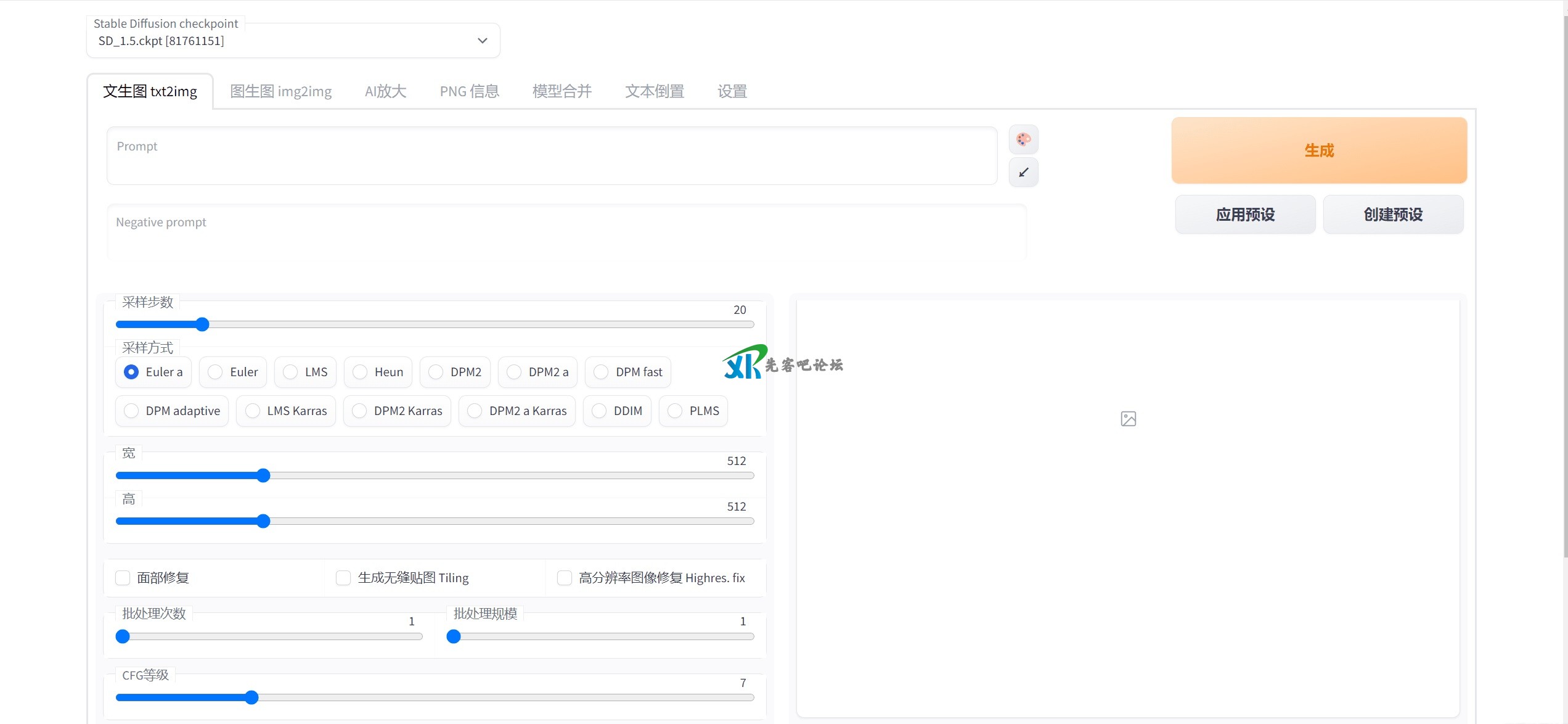Viewport: 1568px width, 724px height.
Task: Click the CFG等级 slider handle
Action: (251, 697)
